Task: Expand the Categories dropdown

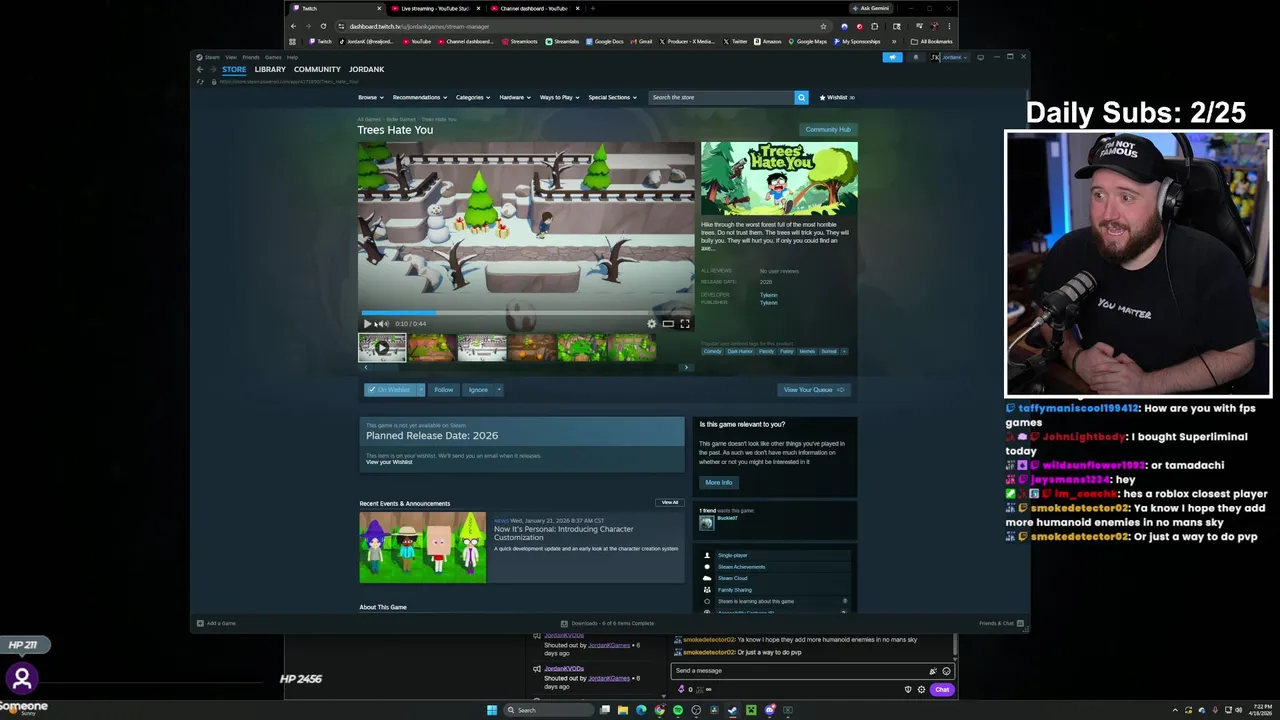Action: pos(473,97)
